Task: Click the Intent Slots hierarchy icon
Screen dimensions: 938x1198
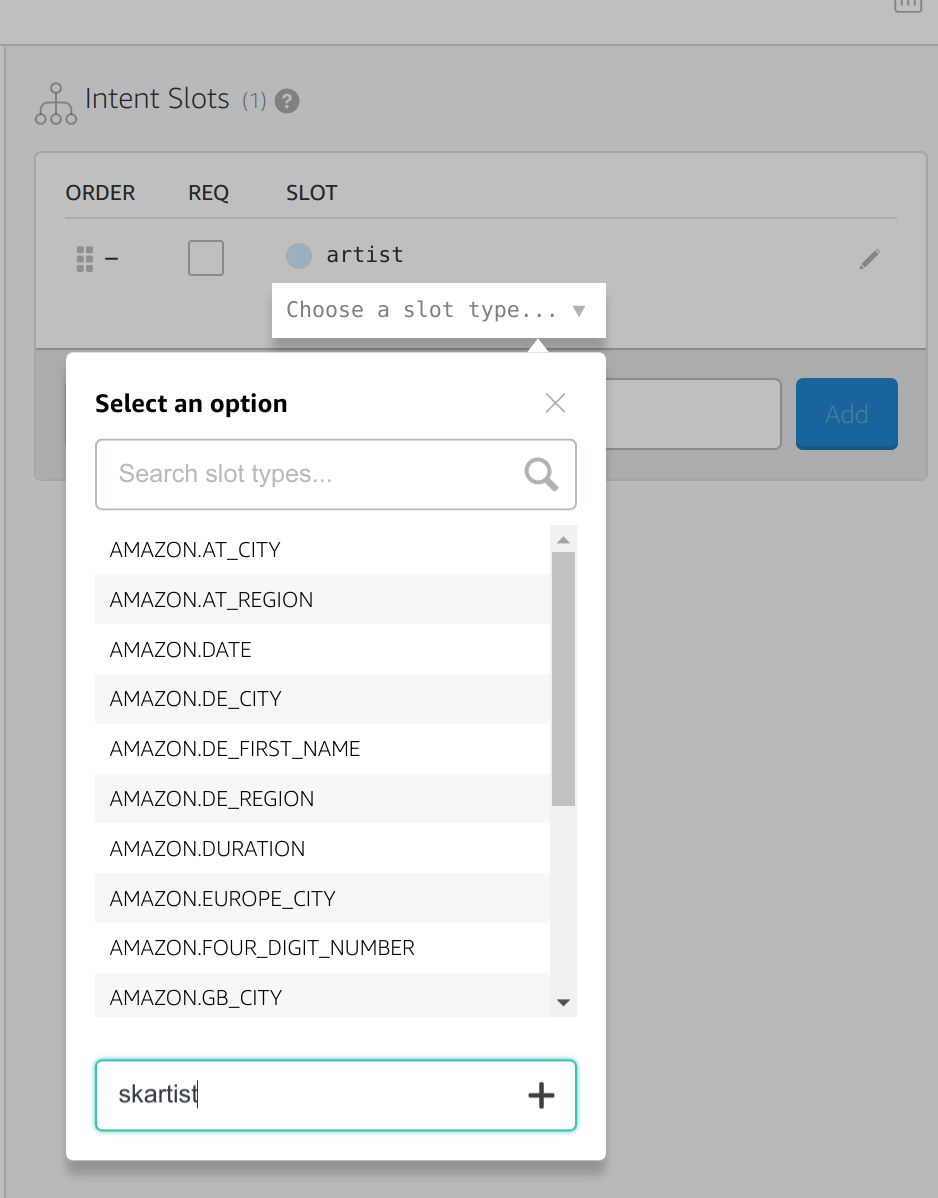Action: click(x=56, y=103)
